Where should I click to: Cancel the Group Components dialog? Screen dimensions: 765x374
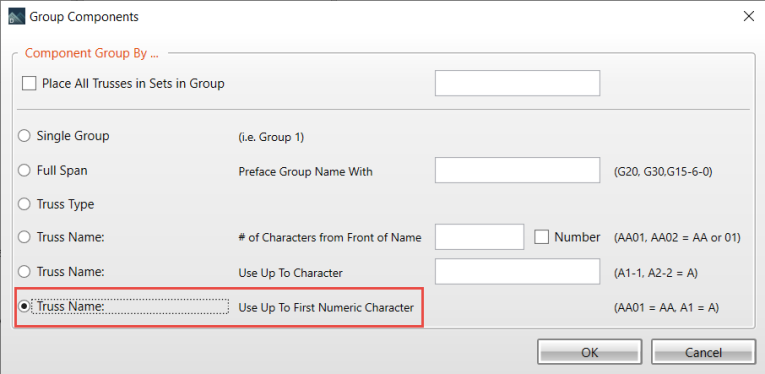[x=703, y=352]
